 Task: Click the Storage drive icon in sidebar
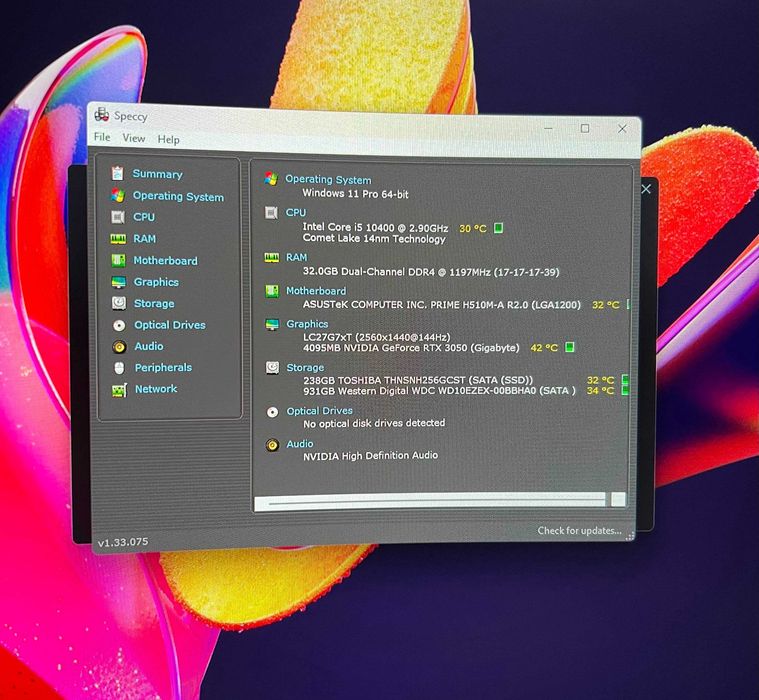(x=119, y=304)
